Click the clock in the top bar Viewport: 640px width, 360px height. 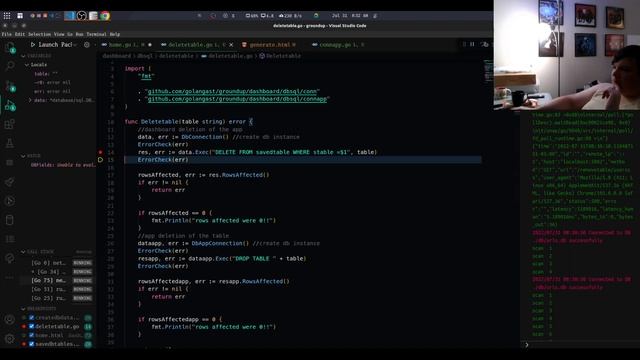[x=350, y=16]
